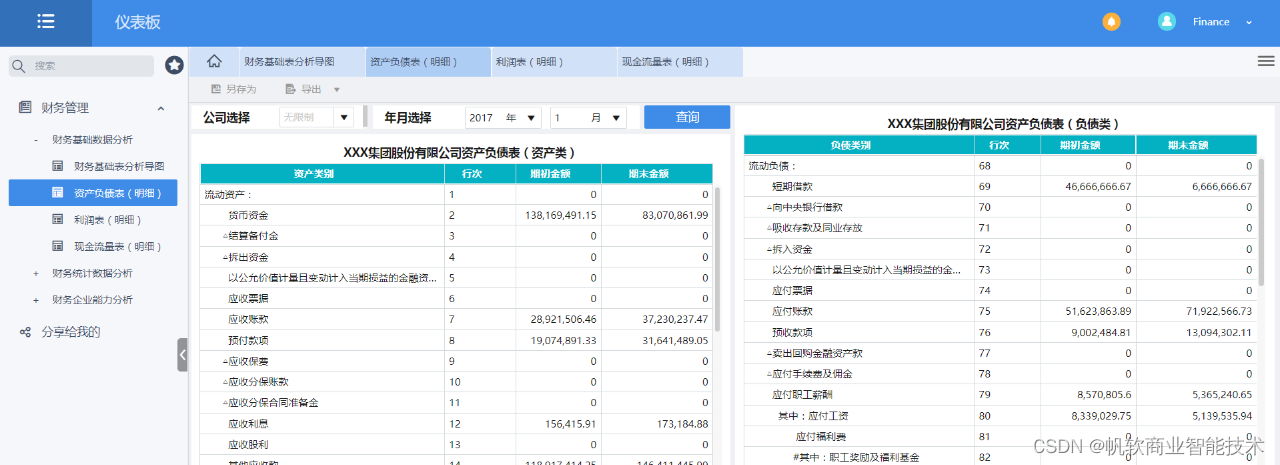Open the tab list menu icon at far right
This screenshot has height=465, width=1280.
[x=1265, y=61]
